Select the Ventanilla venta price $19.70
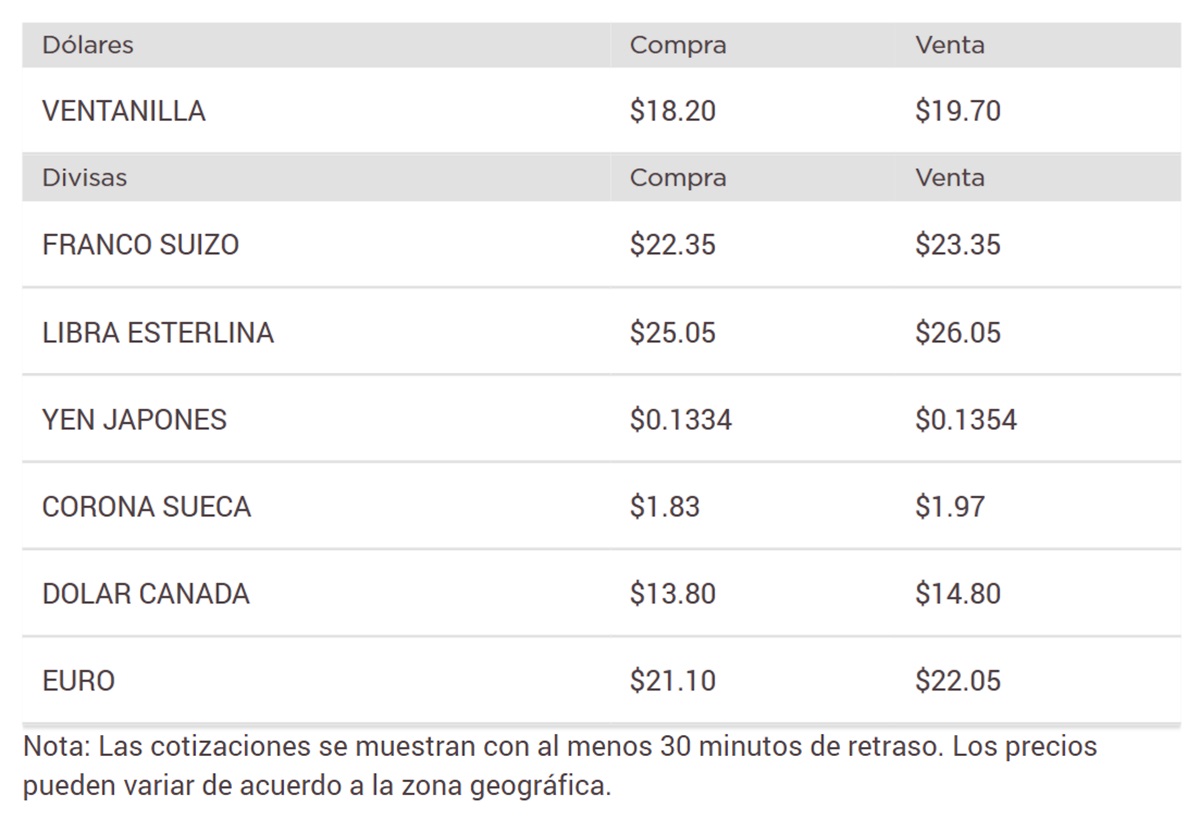 pos(958,111)
